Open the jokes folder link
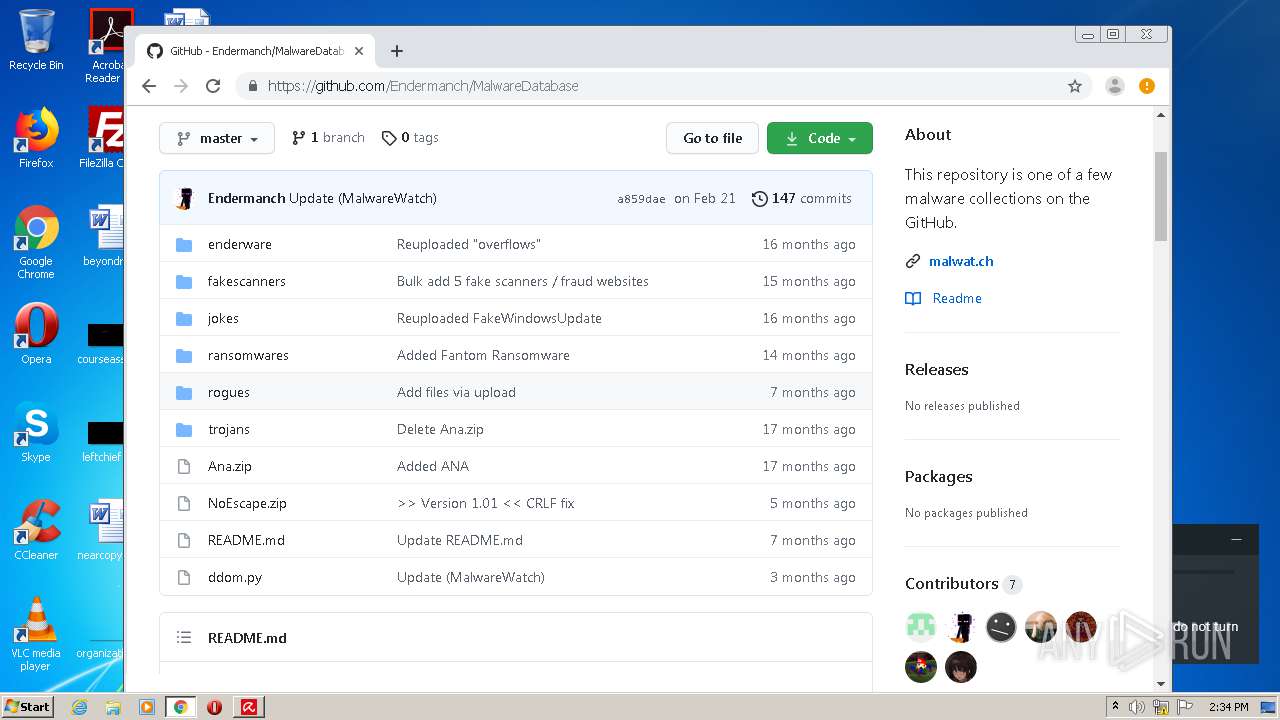The width and height of the screenshot is (1280, 720). [223, 318]
